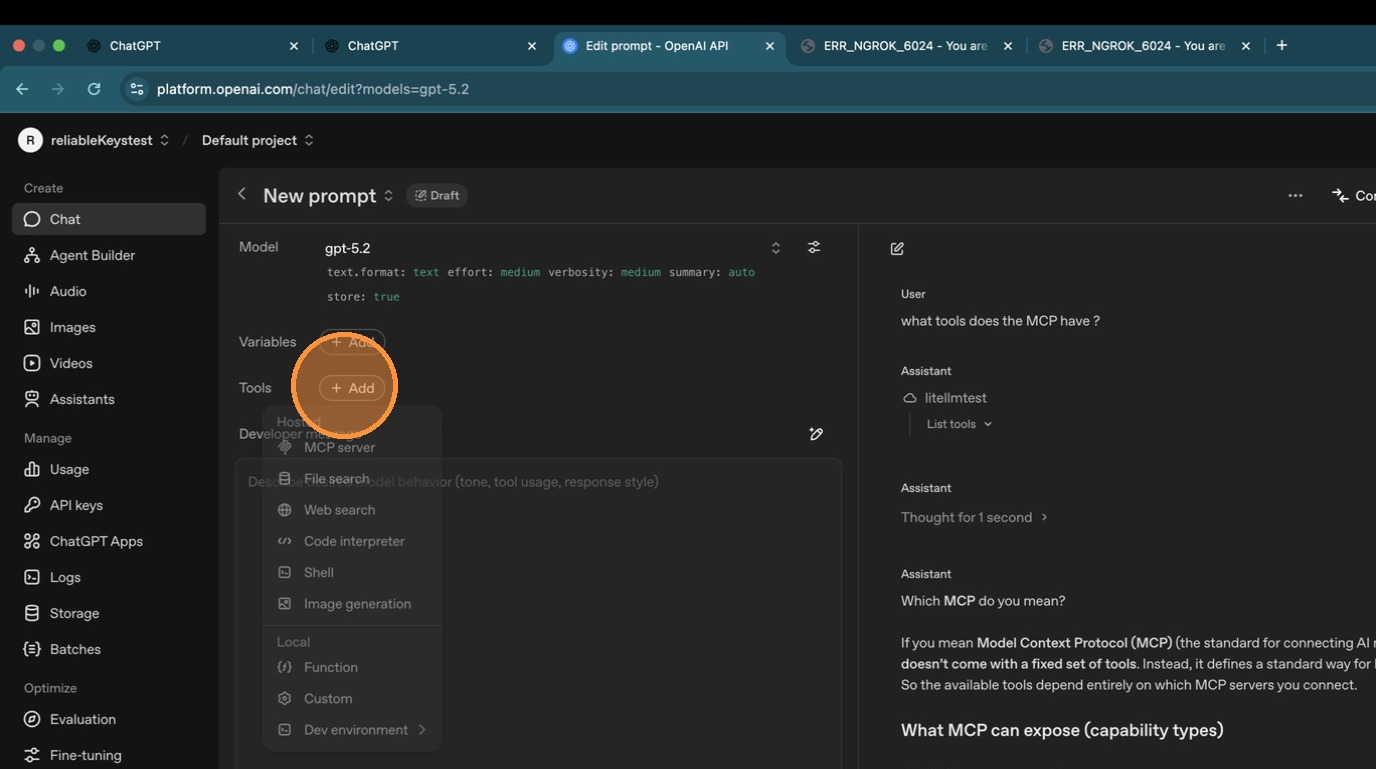Open a new browser tab
Screen dimensions: 1376x769
pos(1282,45)
